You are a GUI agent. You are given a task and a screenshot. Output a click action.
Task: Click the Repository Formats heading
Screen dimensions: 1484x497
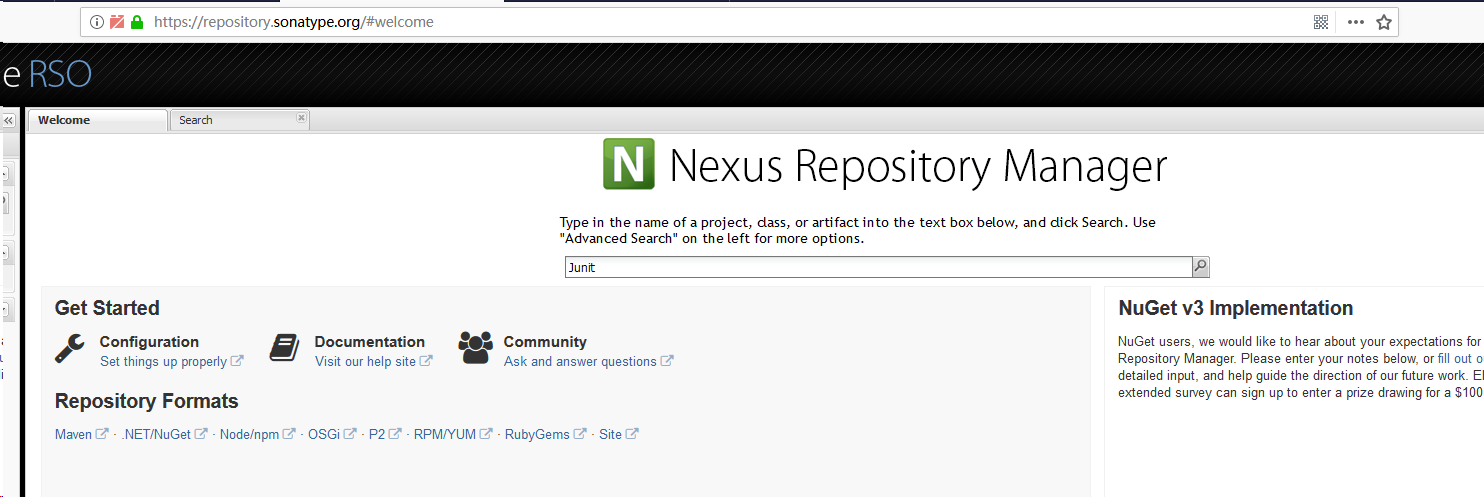pos(147,401)
